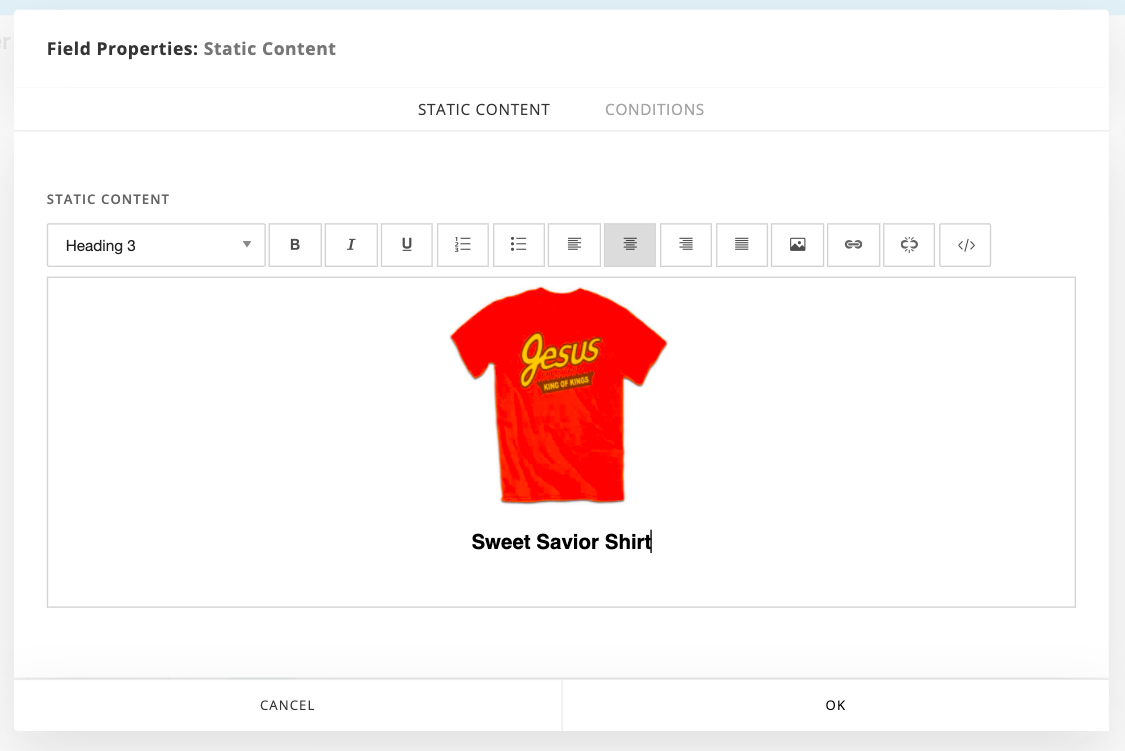Click the Sweet Savior Shirt heading text
The image size is (1125, 751).
pos(560,542)
